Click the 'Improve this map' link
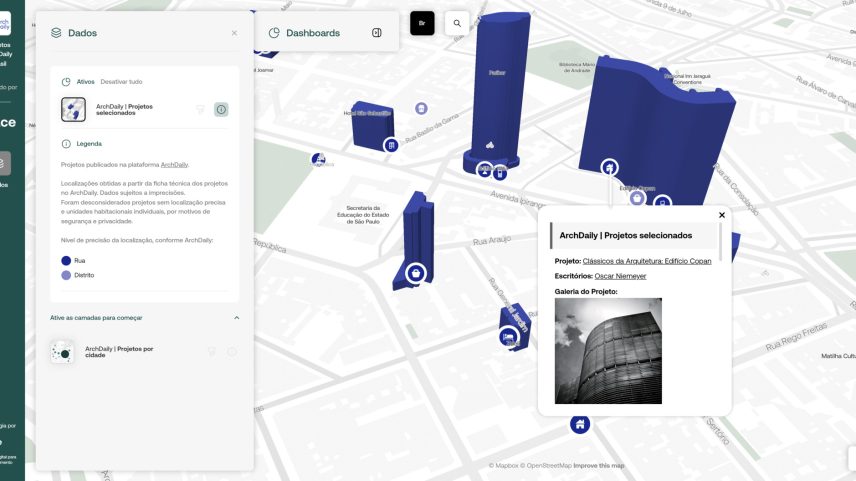 point(598,466)
